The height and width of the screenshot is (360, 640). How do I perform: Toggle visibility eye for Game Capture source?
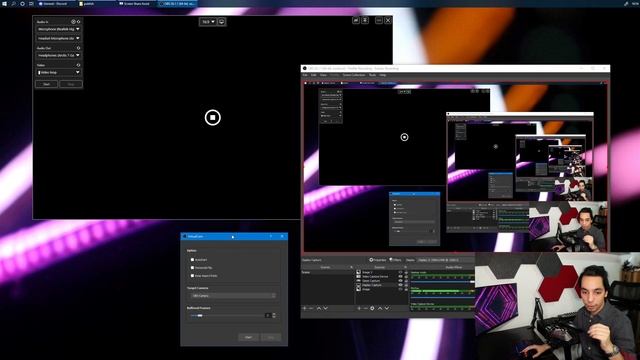pos(400,281)
